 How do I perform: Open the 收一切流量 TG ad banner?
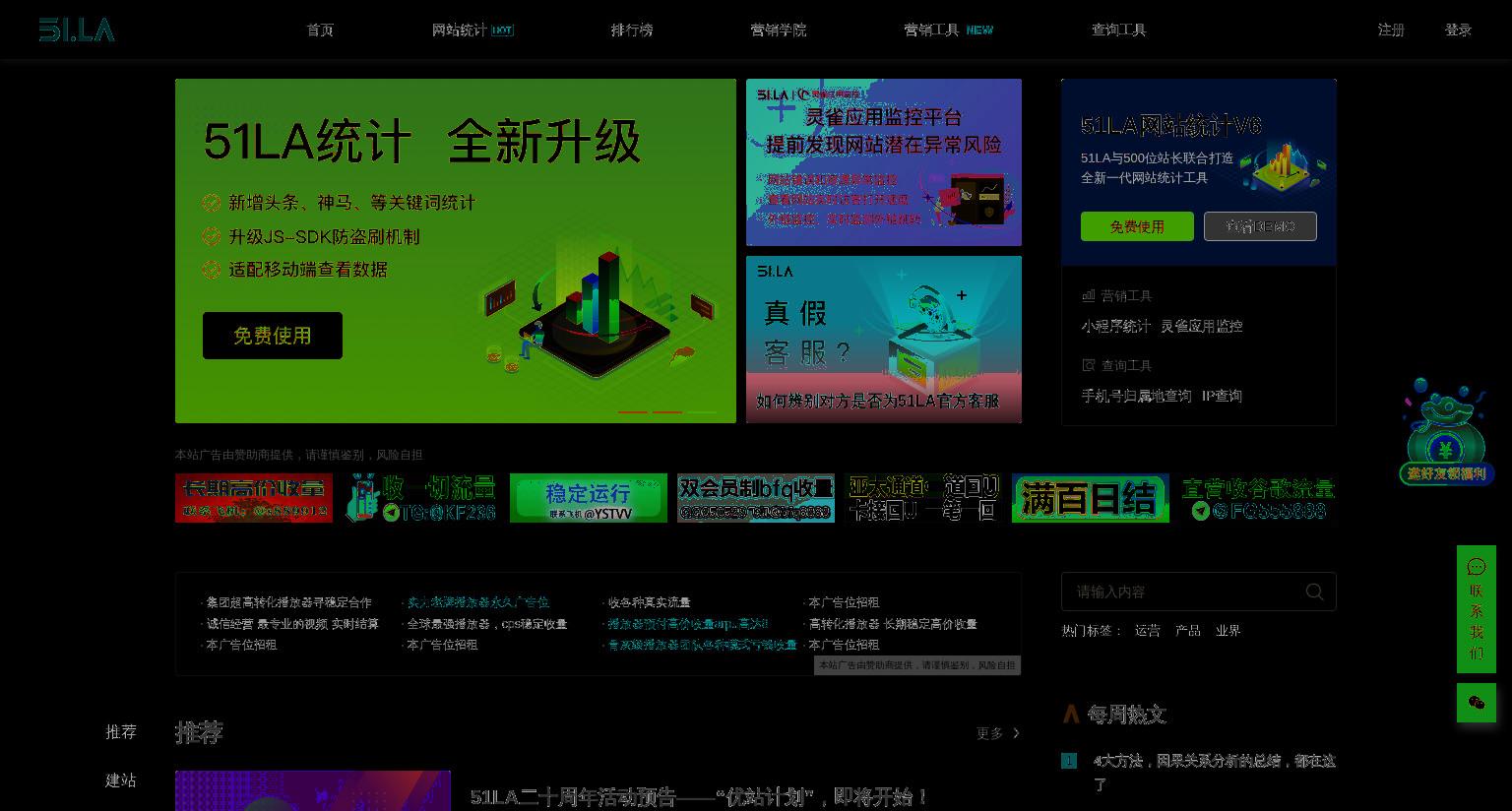pyautogui.click(x=421, y=498)
